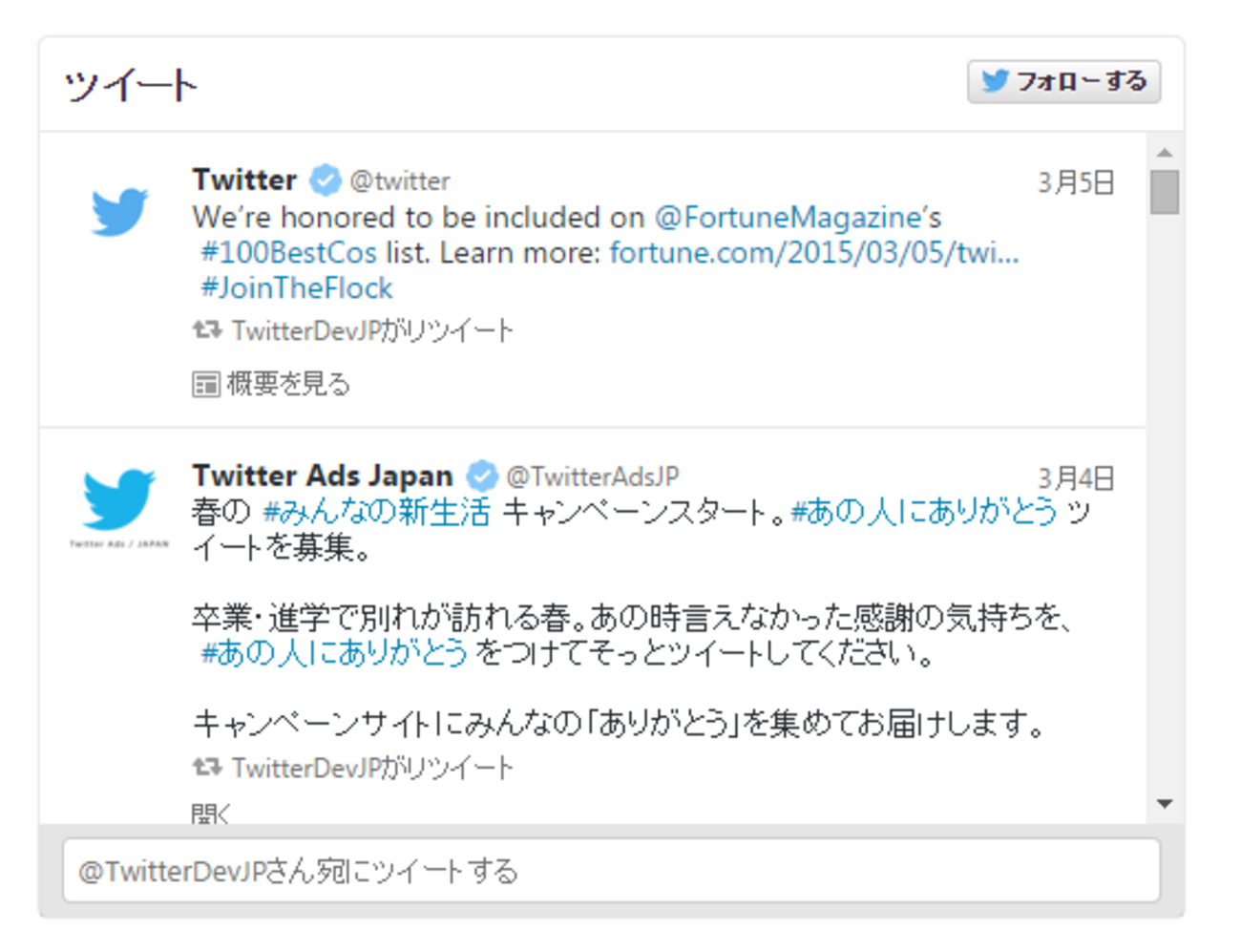Open the @twitter handle link
This screenshot has height=952, width=1241.
(400, 180)
